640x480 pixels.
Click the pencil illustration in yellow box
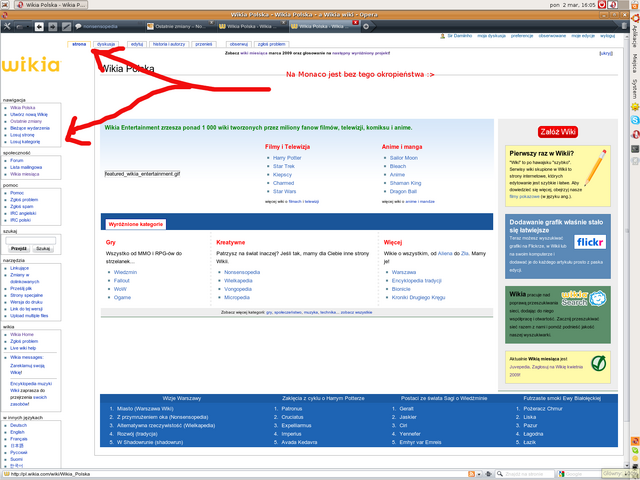(x=596, y=168)
